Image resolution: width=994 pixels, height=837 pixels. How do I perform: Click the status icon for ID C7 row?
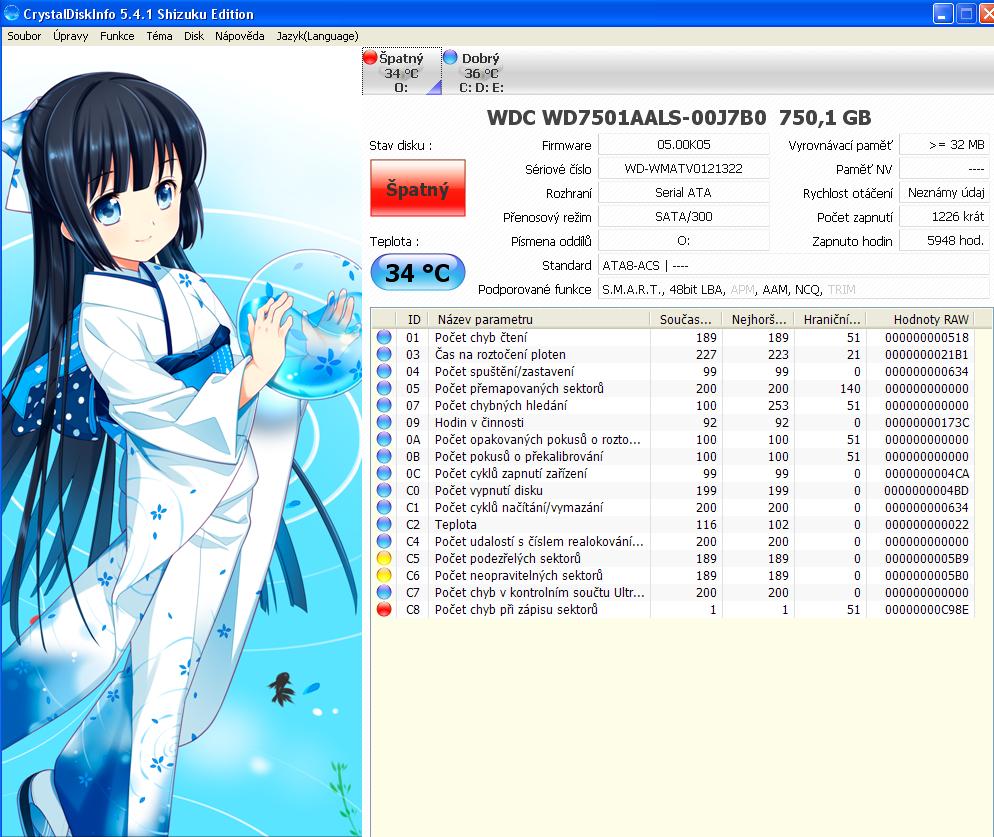coord(384,592)
